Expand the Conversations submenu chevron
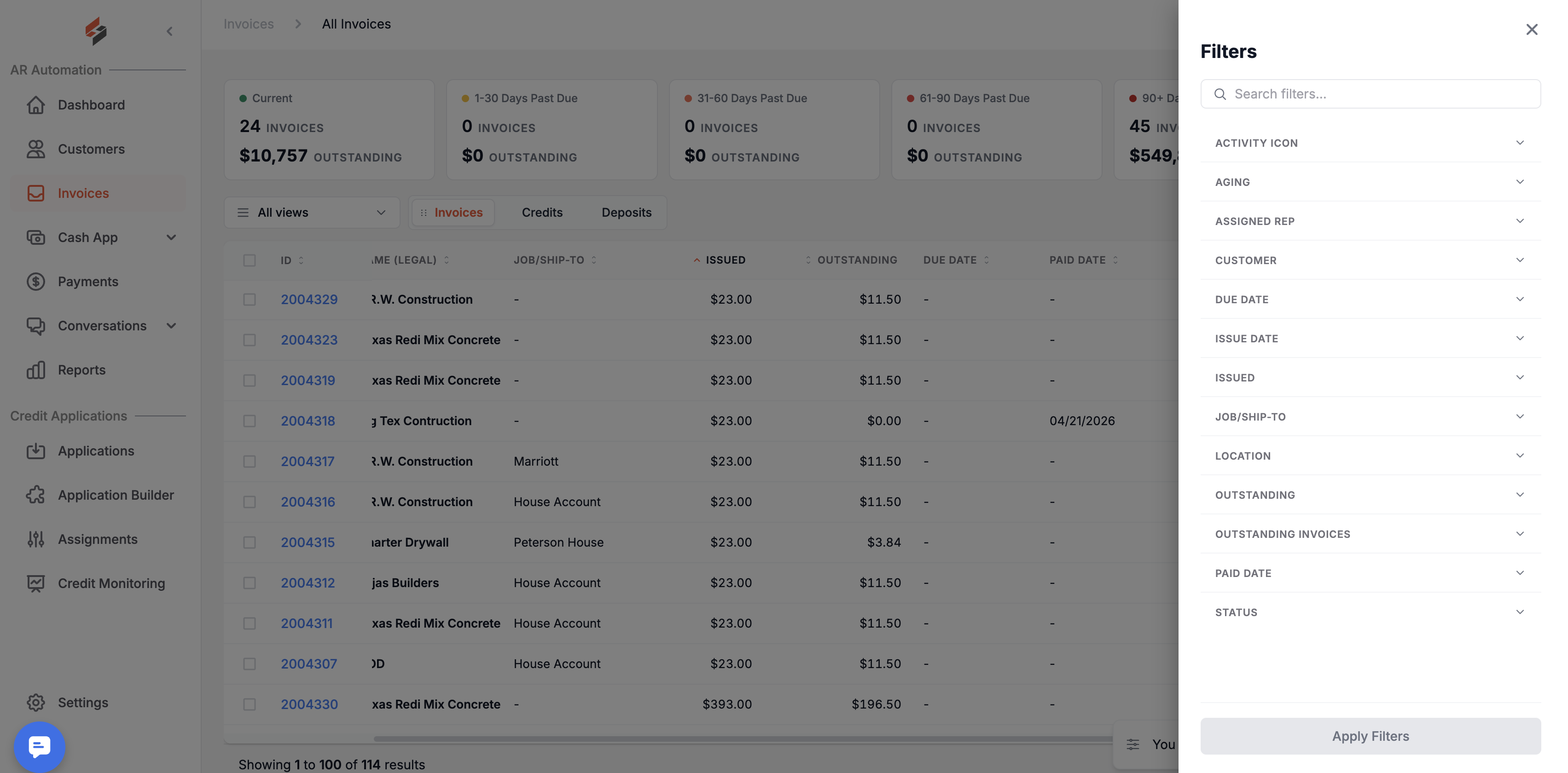The height and width of the screenshot is (773, 1568). pos(171,326)
